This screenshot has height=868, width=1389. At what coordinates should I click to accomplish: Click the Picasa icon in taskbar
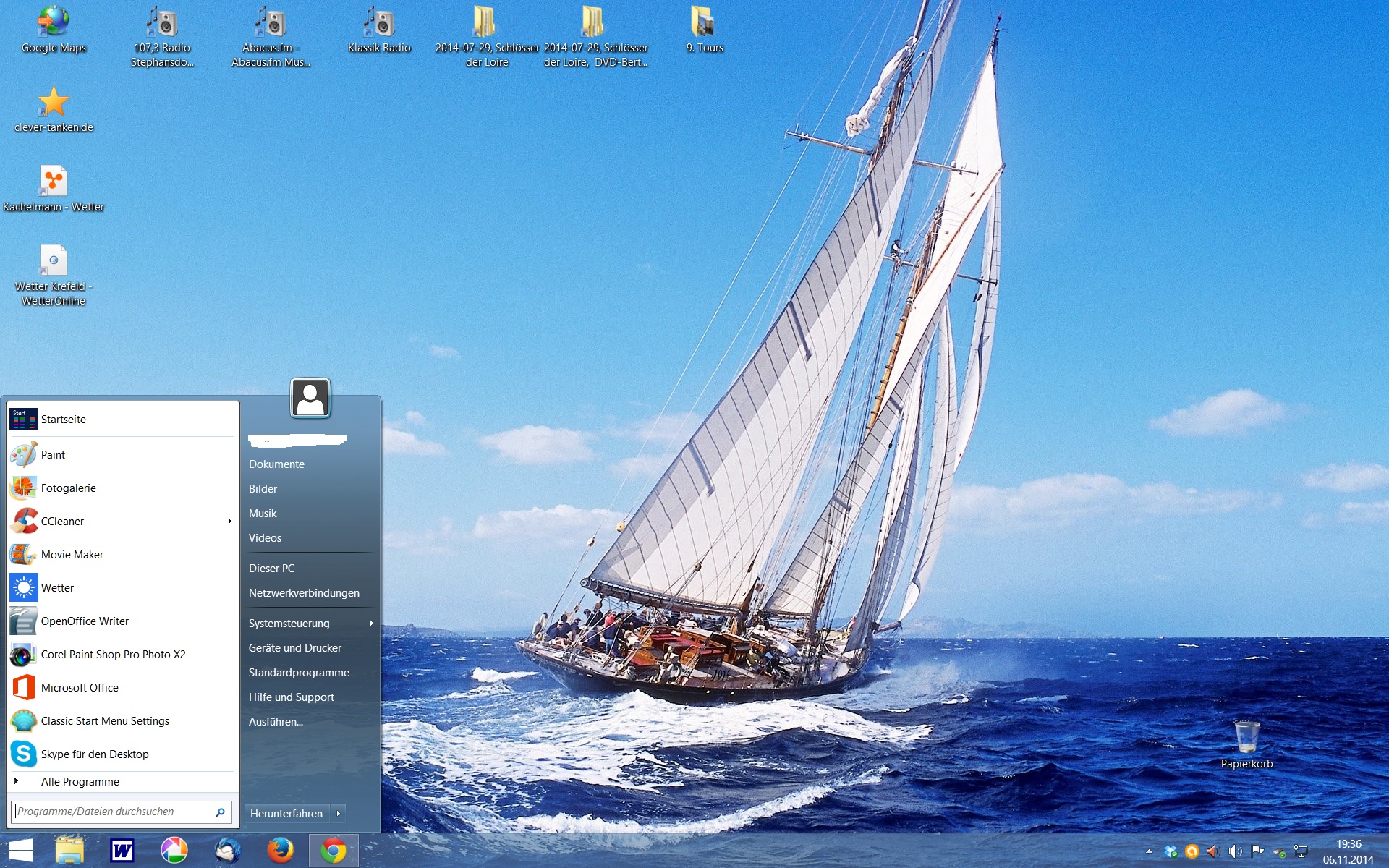click(x=174, y=851)
